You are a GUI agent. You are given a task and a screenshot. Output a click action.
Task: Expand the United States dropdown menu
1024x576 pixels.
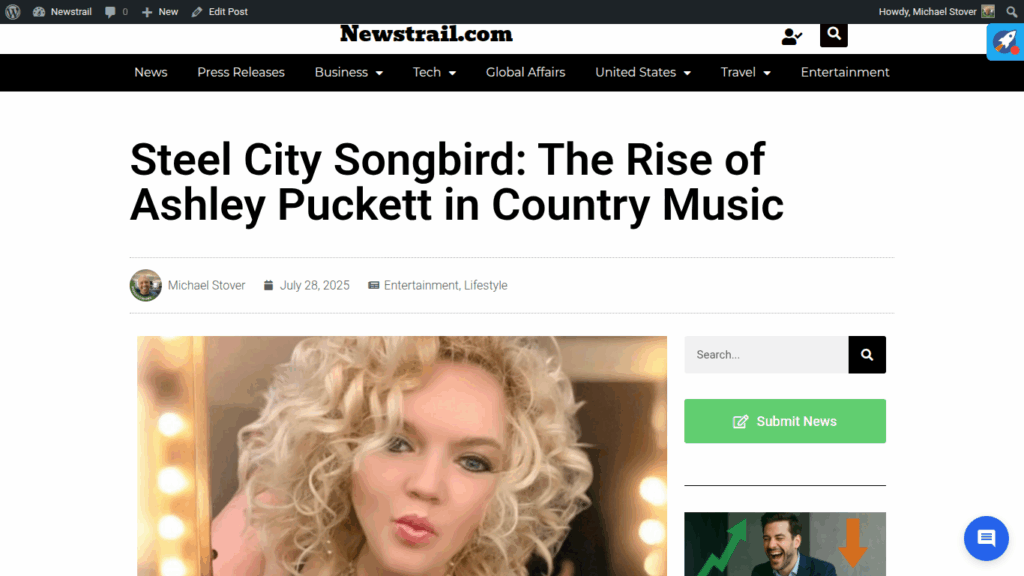(643, 72)
